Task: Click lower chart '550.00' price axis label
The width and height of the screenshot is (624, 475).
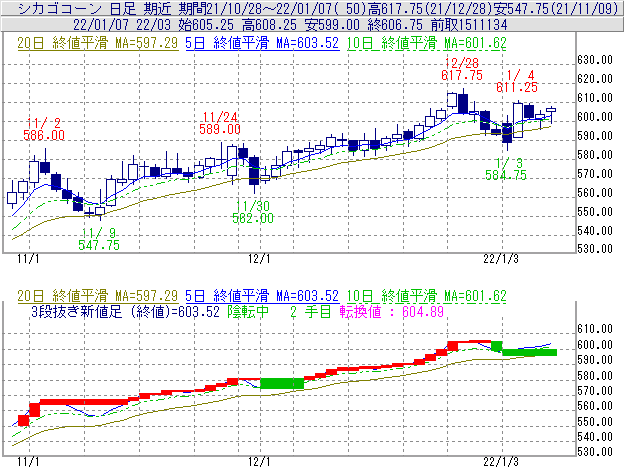Action: click(595, 422)
